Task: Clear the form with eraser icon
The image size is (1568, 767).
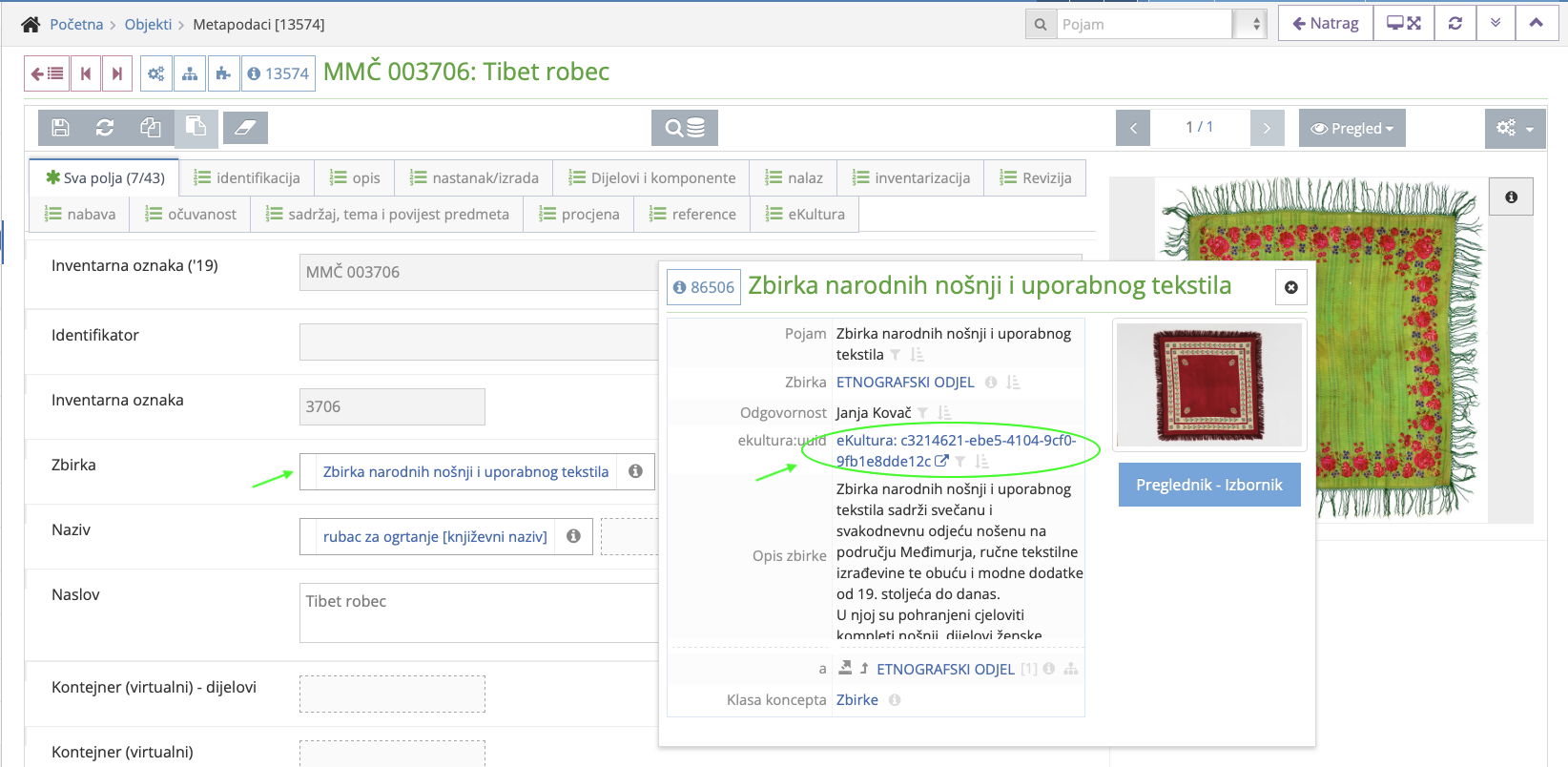Action: [x=245, y=128]
